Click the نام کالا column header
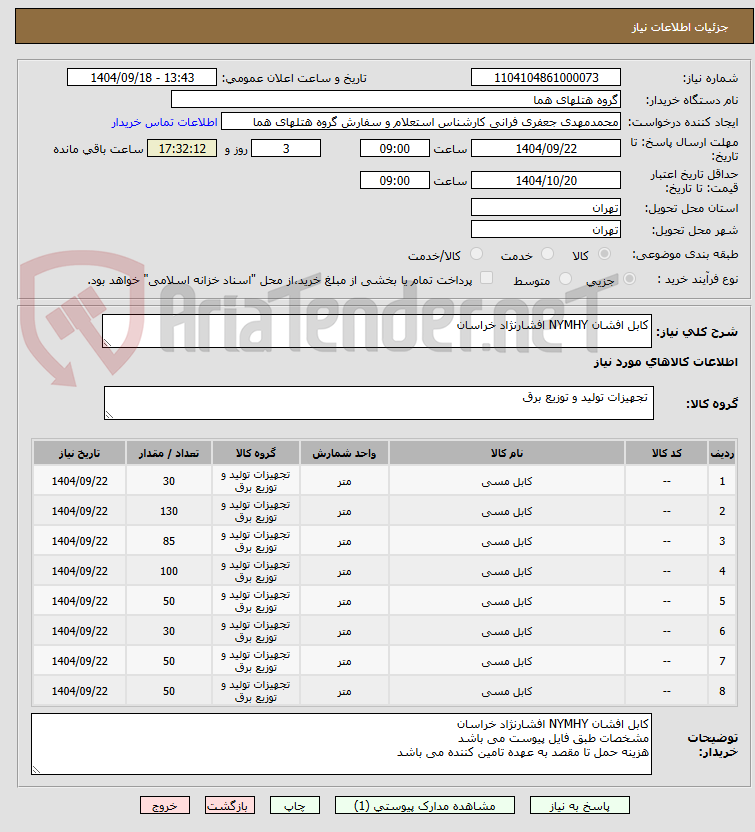This screenshot has height=832, width=755. [x=507, y=453]
